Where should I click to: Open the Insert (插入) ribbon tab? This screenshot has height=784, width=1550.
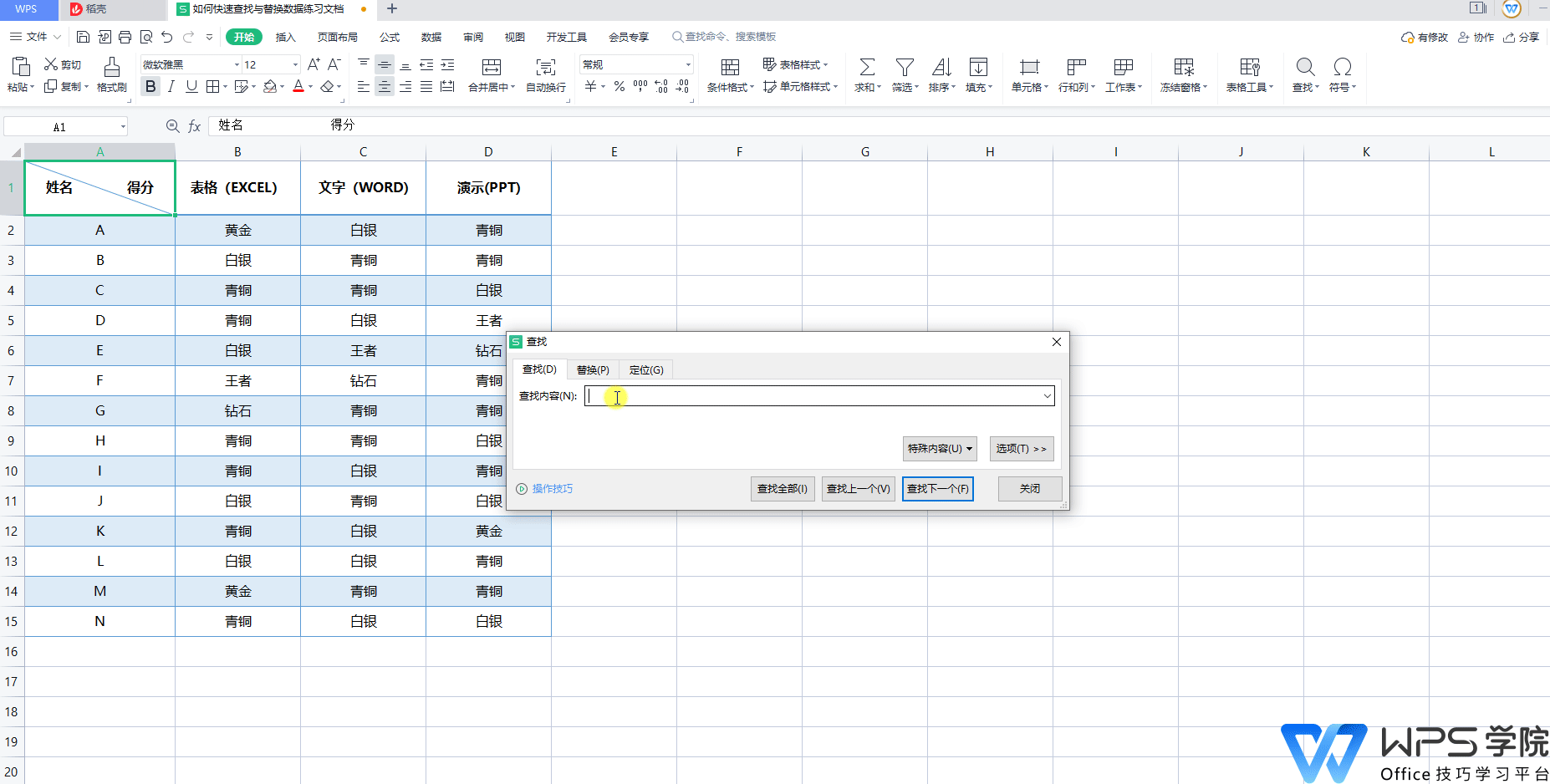(286, 37)
